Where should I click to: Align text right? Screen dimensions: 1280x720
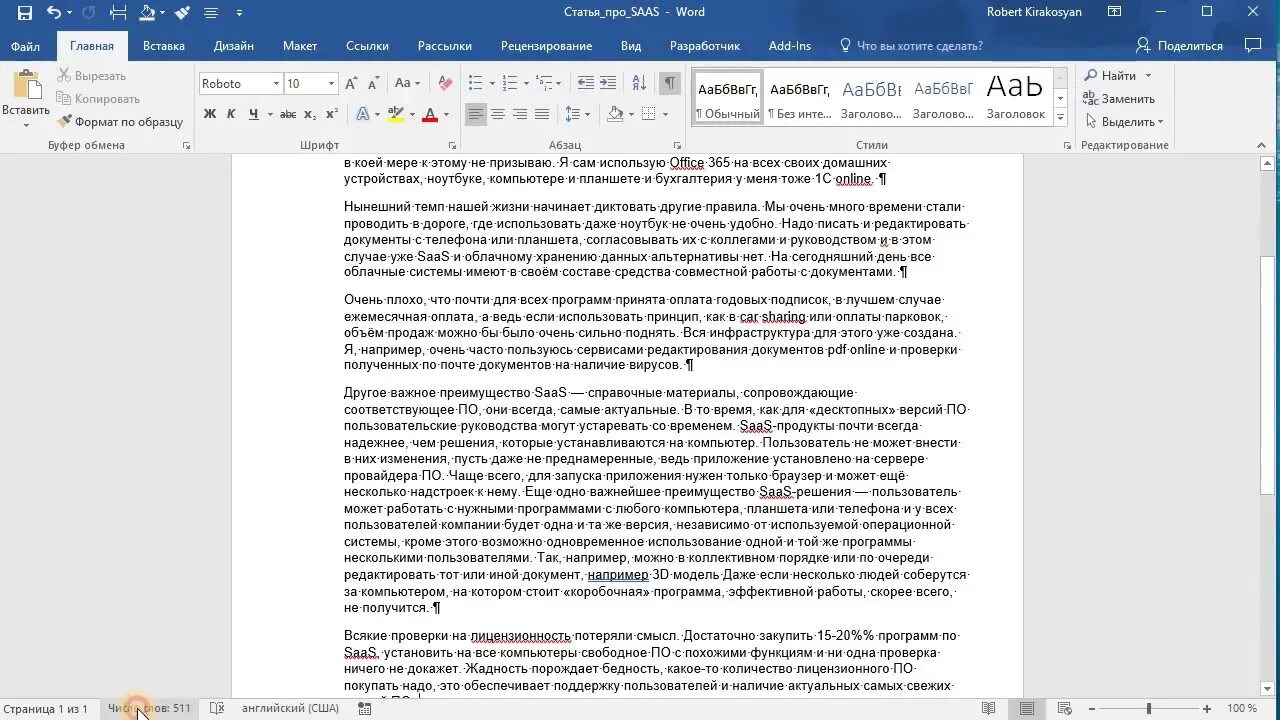[520, 114]
